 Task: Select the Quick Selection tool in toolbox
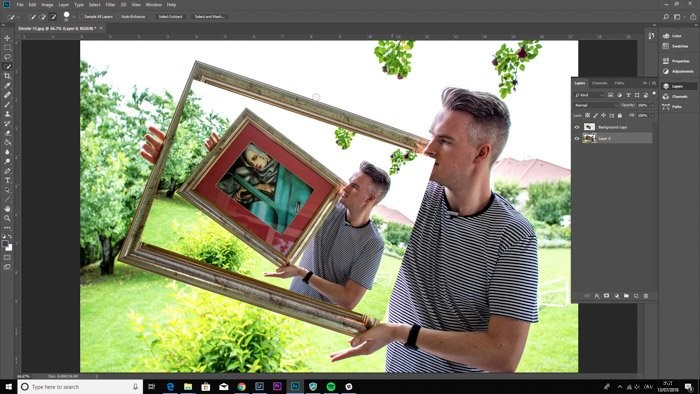[x=7, y=66]
